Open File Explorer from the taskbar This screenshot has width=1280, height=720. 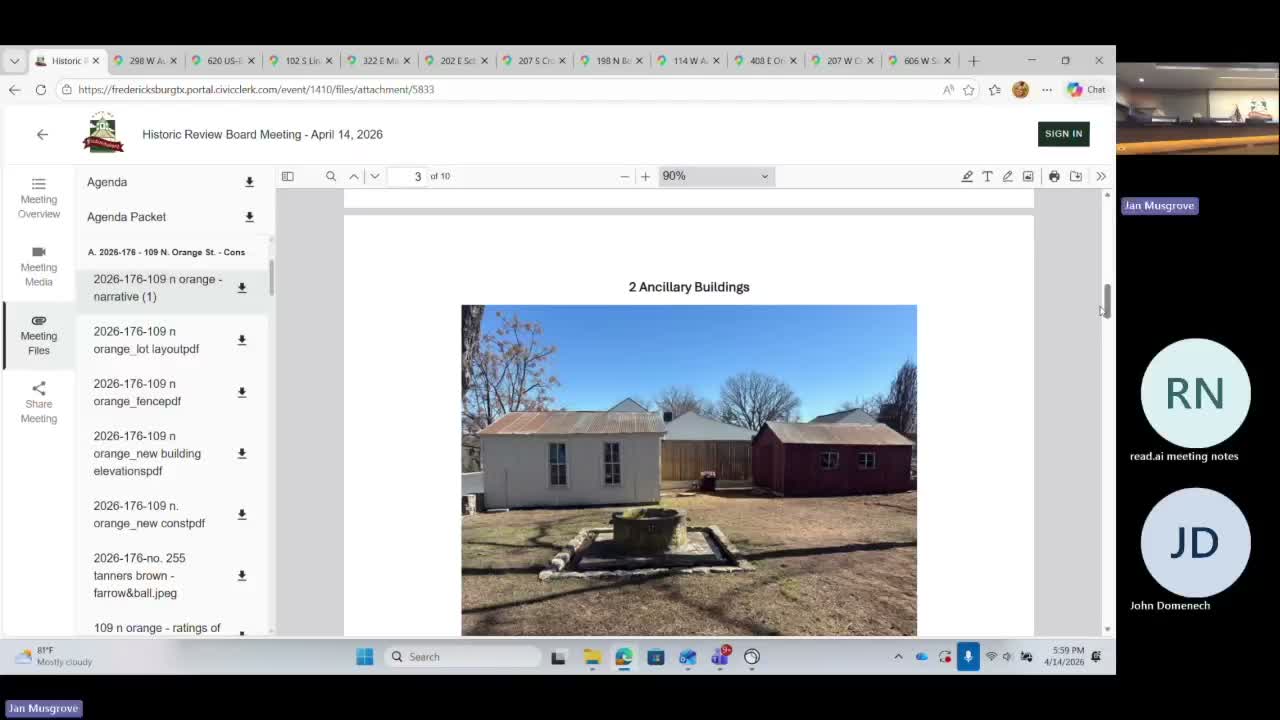(593, 657)
